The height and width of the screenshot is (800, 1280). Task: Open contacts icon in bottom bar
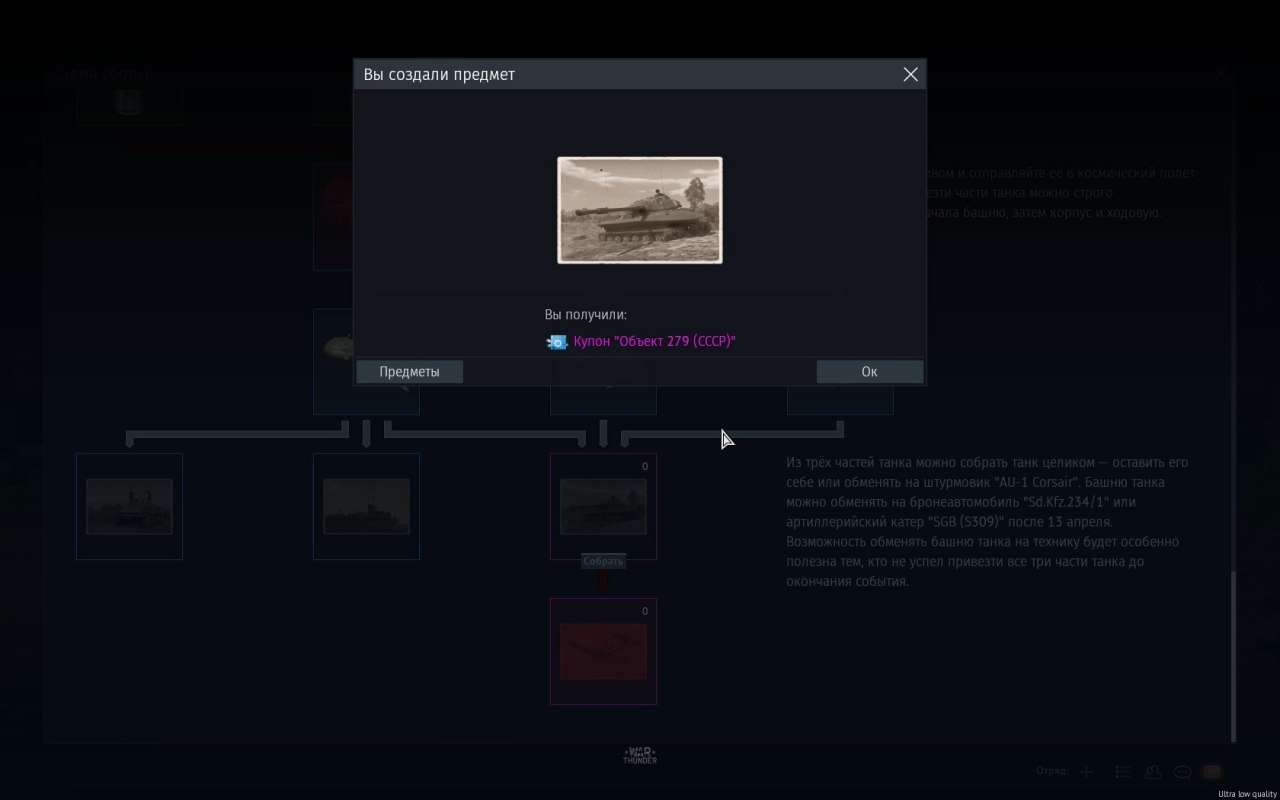1153,772
